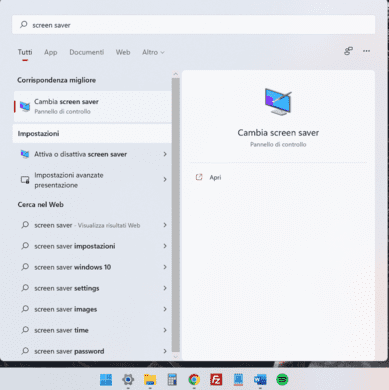Image resolution: width=389 pixels, height=390 pixels.
Task: Click magnifier icon next to screen saver time
Action: click(x=25, y=330)
